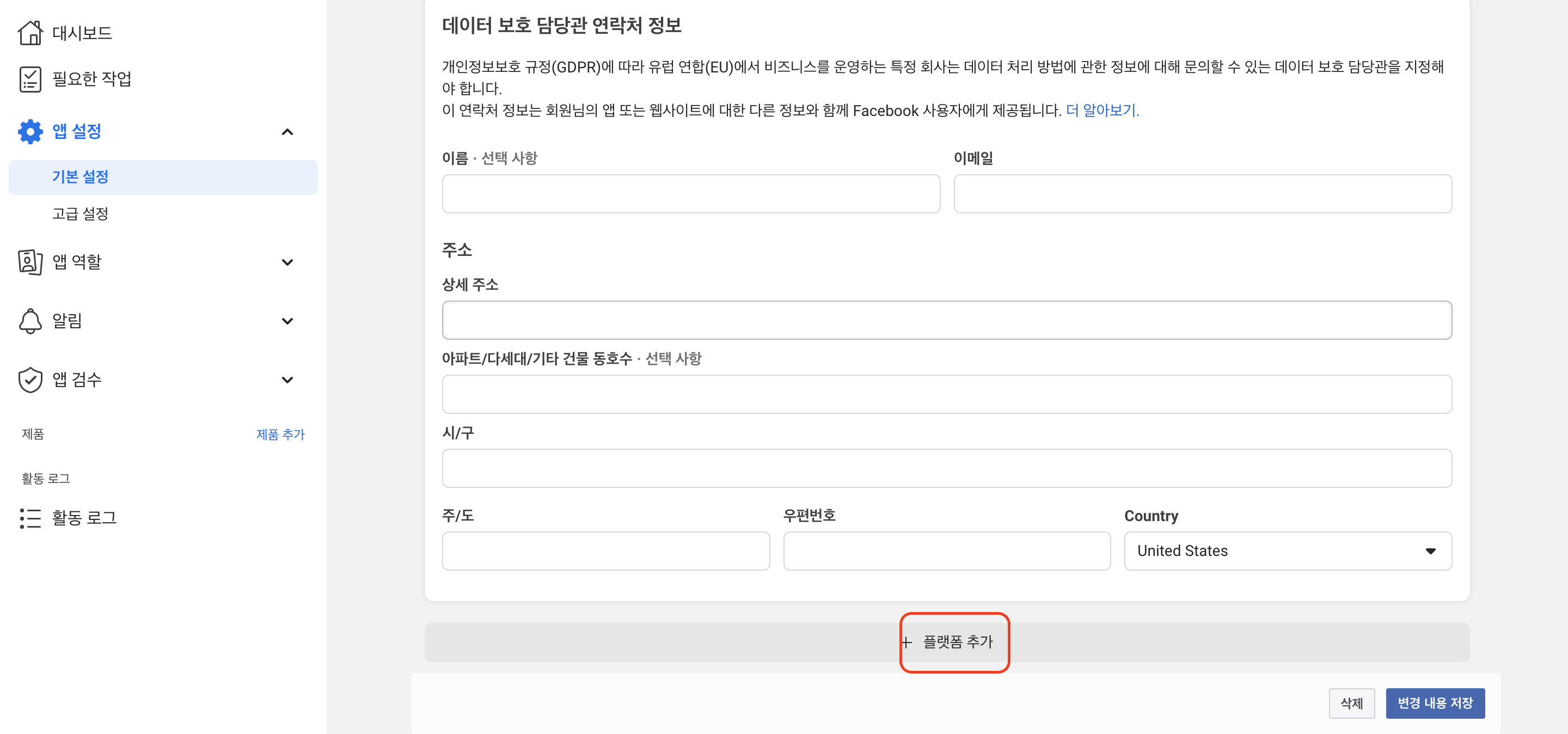Click the app review shield icon
Image resolution: width=1568 pixels, height=734 pixels.
point(30,380)
